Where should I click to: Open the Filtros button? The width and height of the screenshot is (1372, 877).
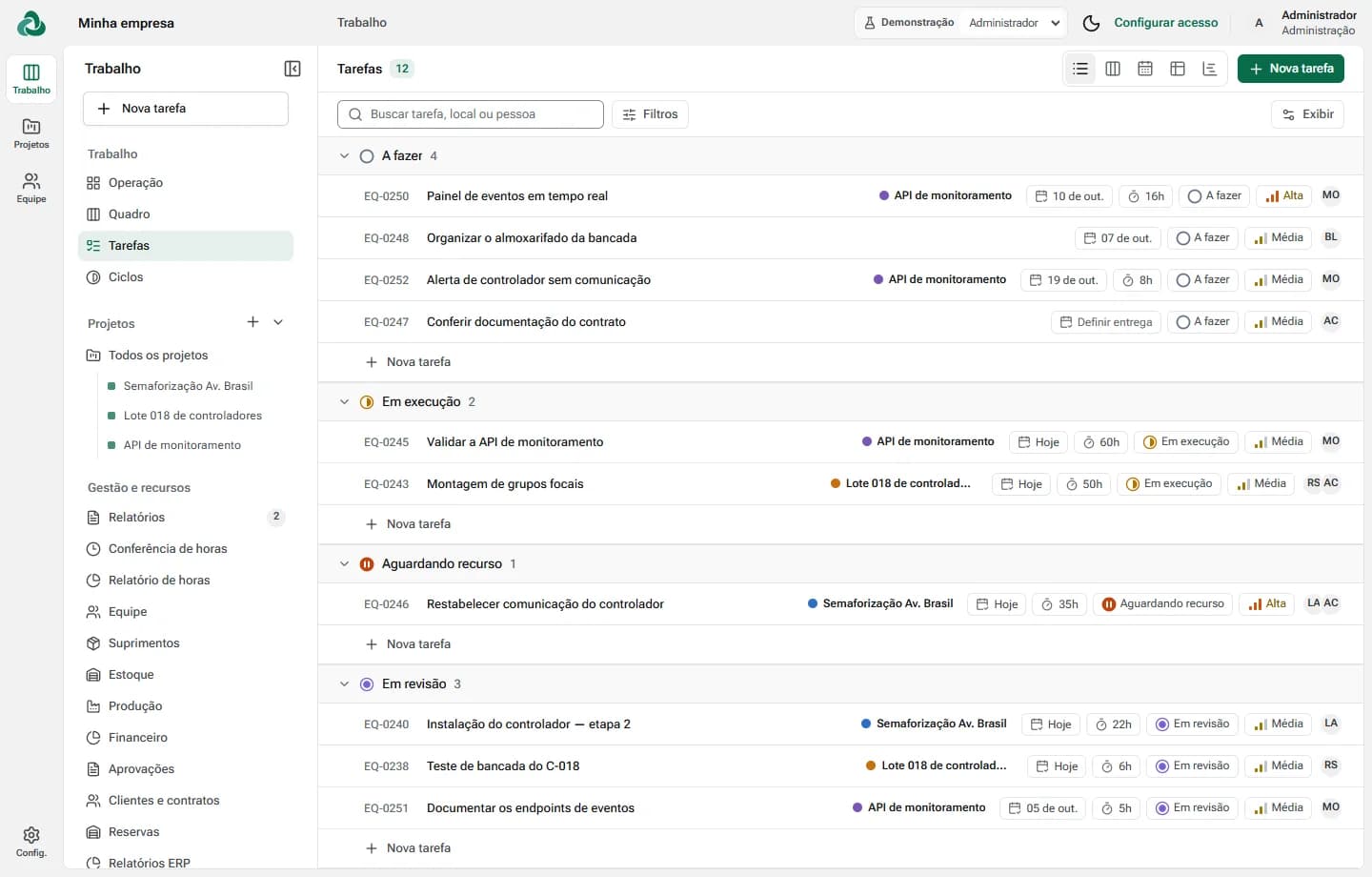[650, 114]
